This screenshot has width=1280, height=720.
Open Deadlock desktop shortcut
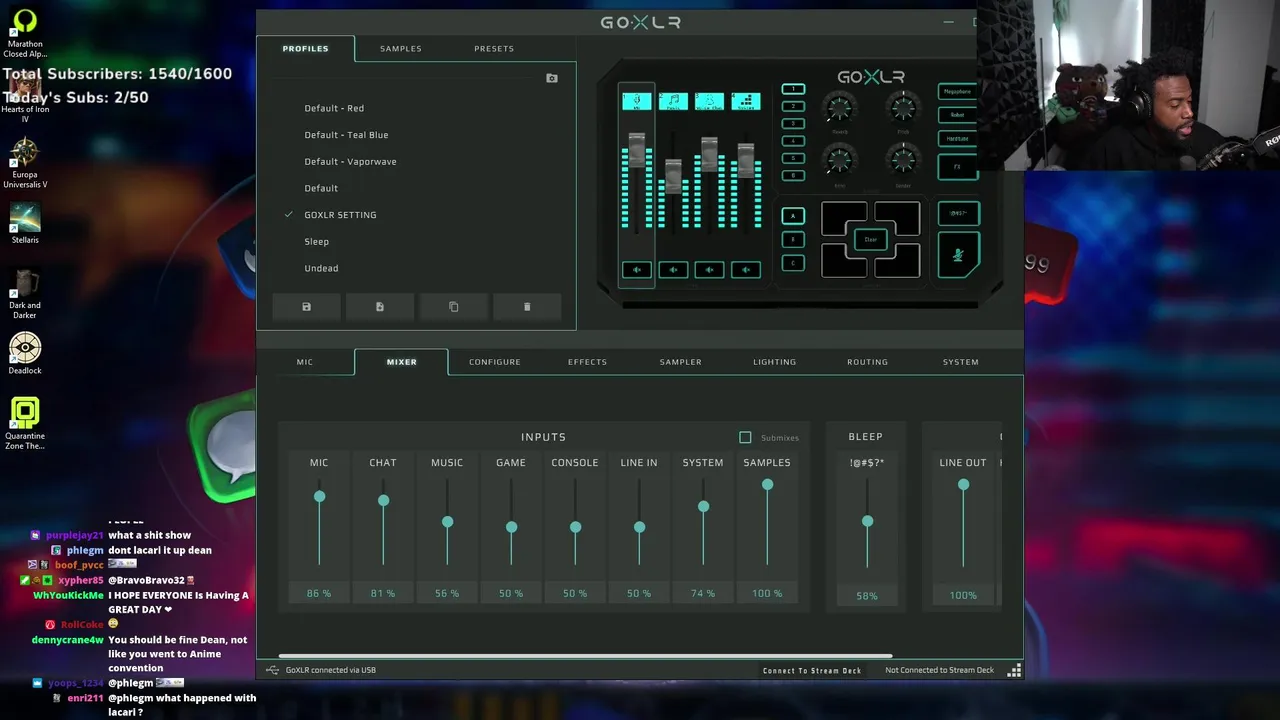tap(25, 355)
